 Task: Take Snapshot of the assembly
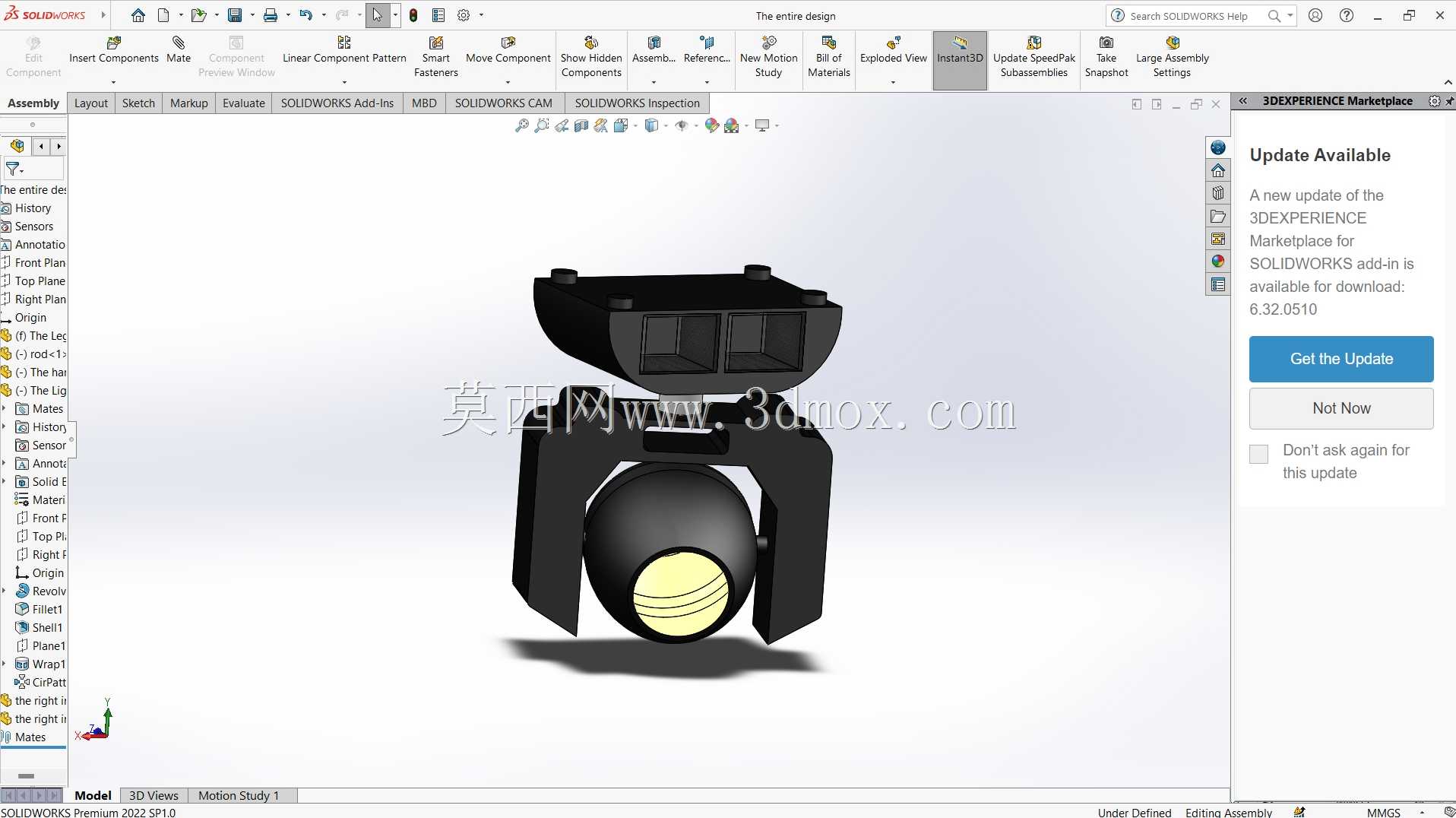point(1106,57)
